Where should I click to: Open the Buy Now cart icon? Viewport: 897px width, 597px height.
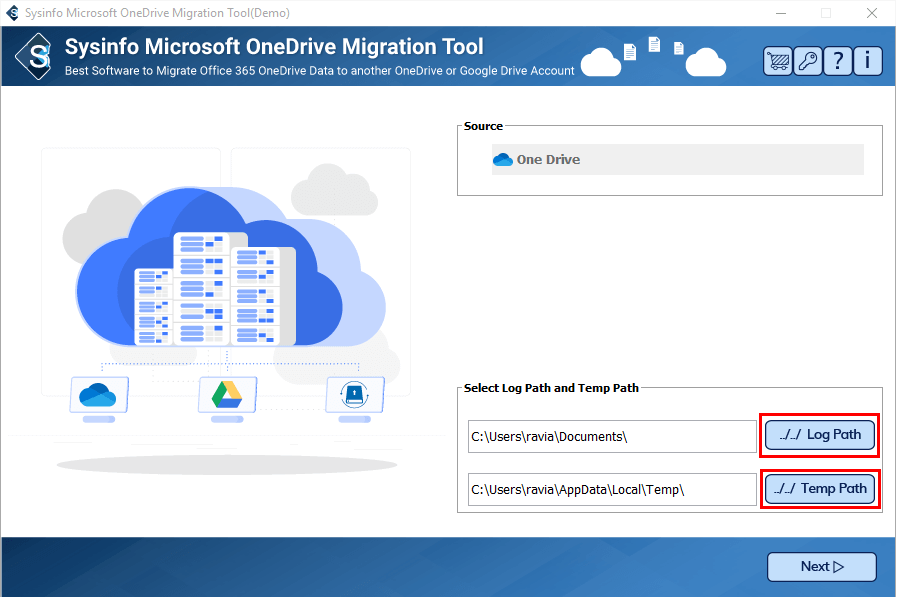click(x=777, y=61)
